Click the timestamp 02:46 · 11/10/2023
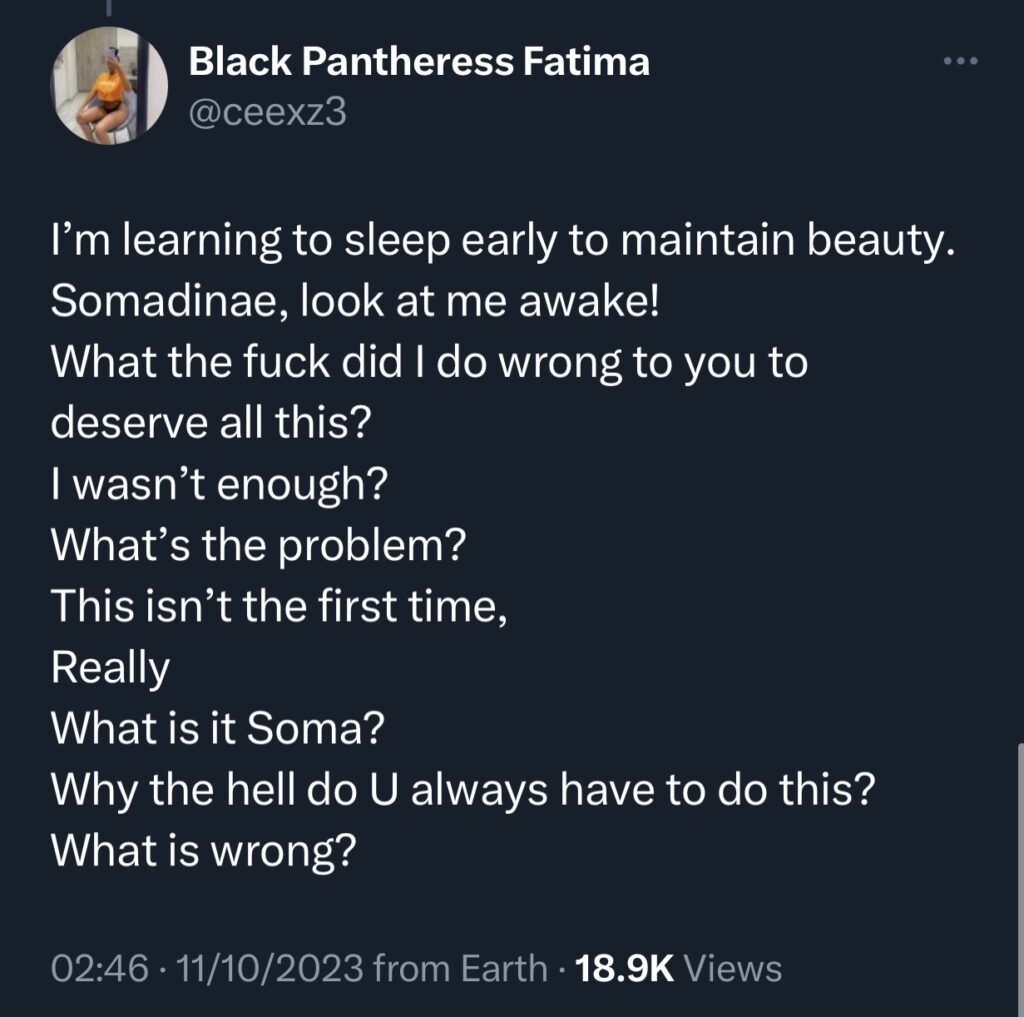This screenshot has height=1017, width=1024. coord(180,968)
